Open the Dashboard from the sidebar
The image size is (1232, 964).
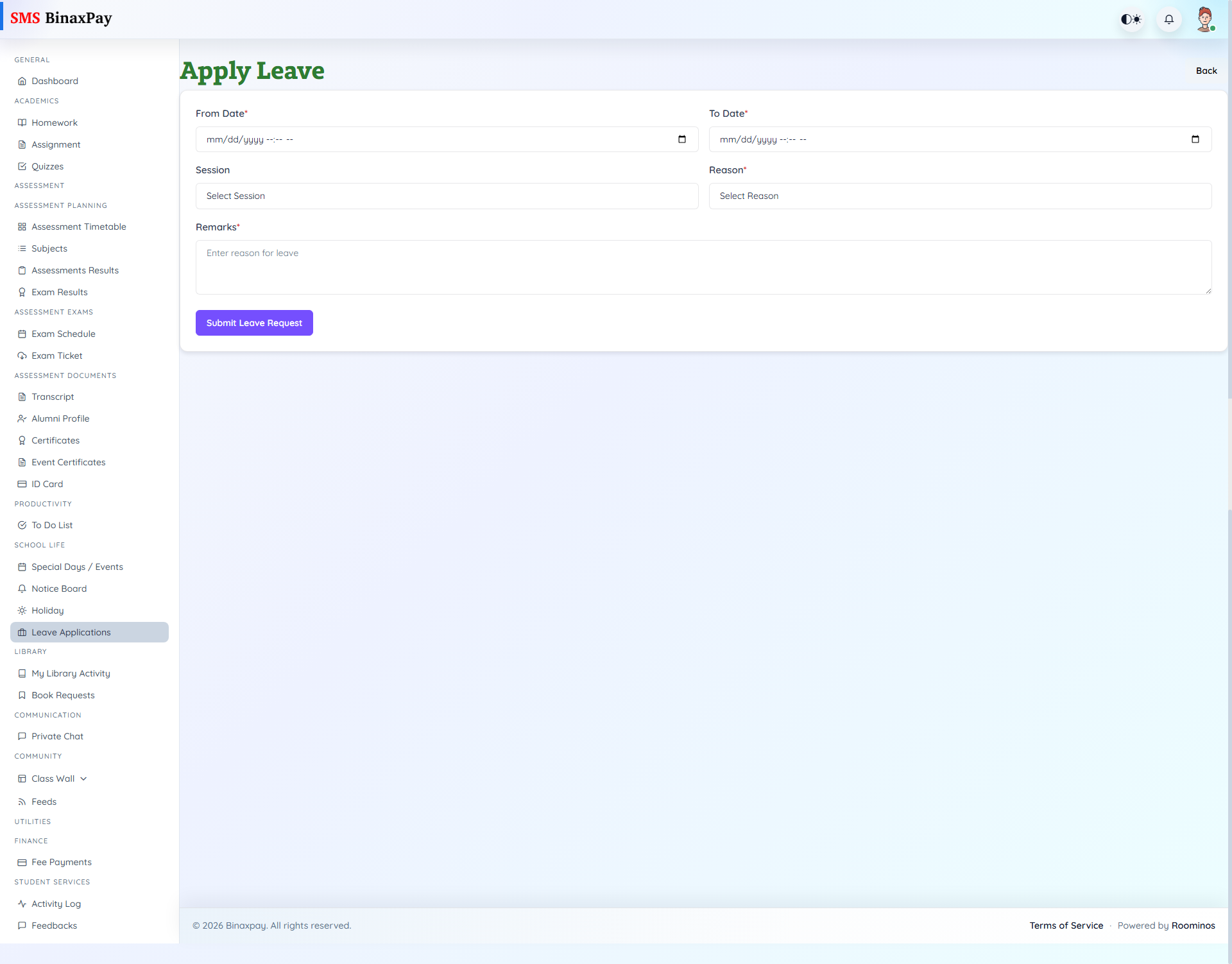tap(55, 80)
